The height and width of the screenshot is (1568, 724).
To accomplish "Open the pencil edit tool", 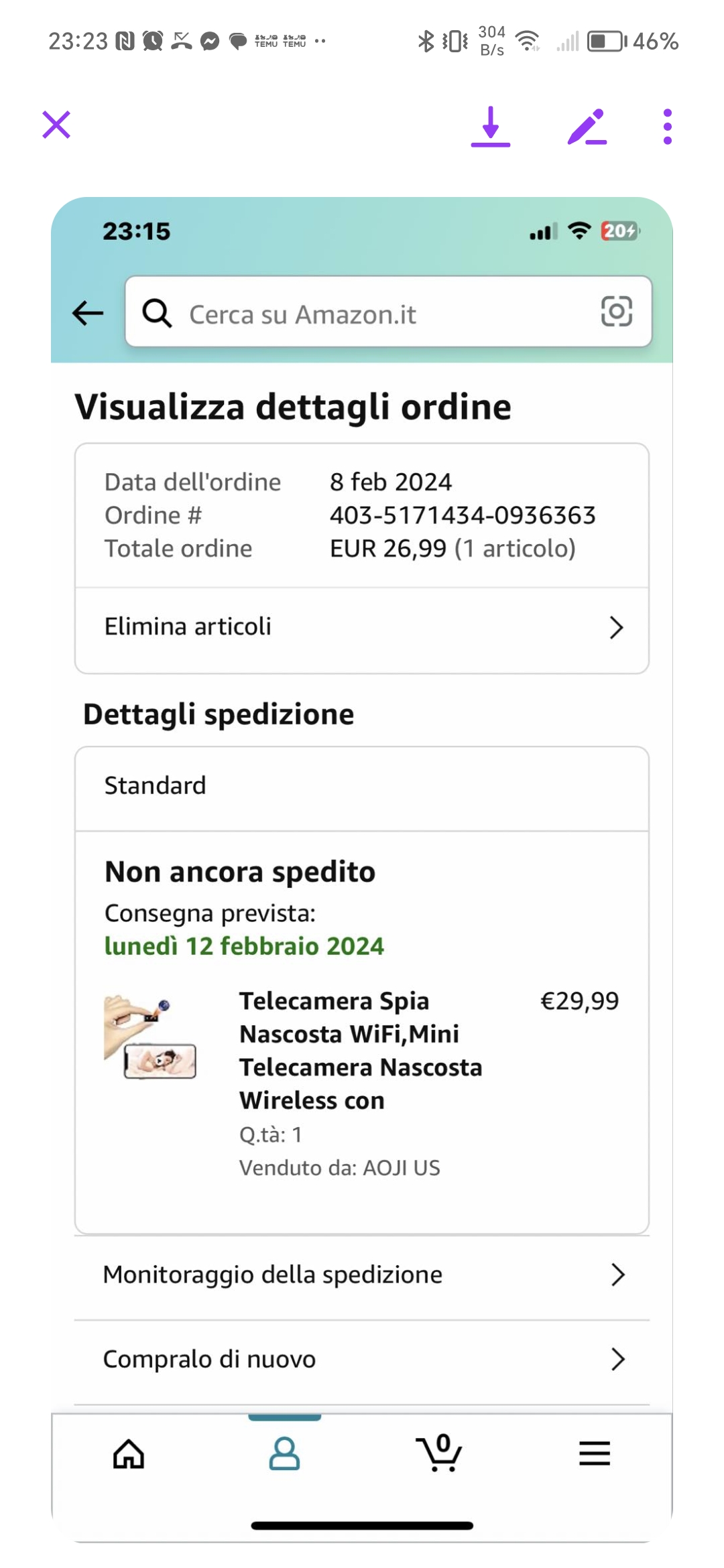I will (587, 126).
